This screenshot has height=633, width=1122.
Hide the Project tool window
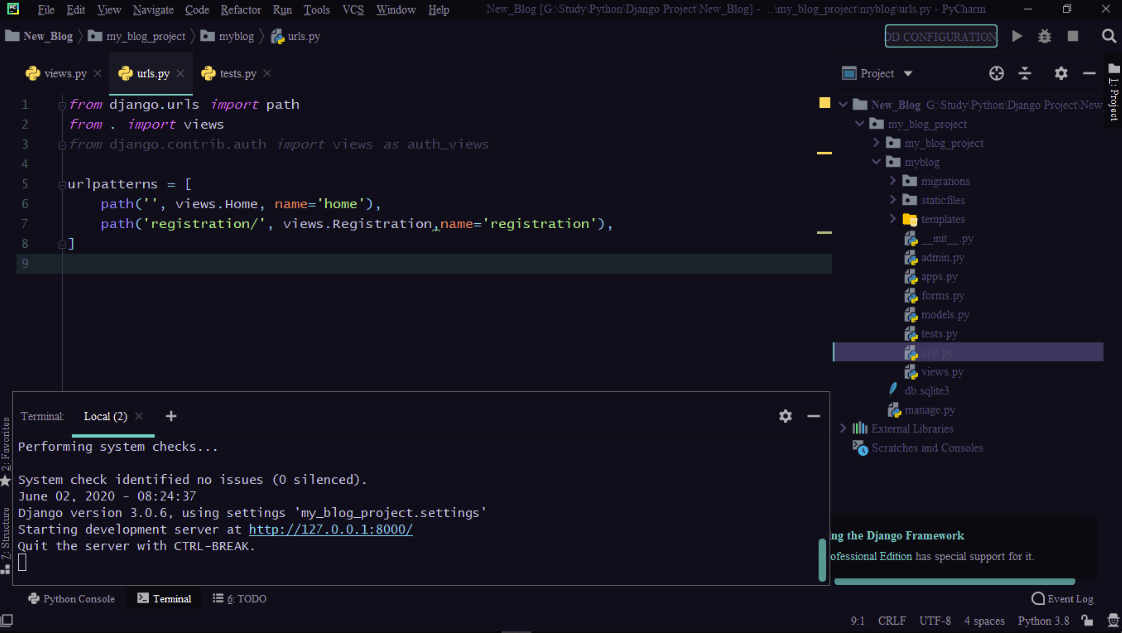(1089, 73)
